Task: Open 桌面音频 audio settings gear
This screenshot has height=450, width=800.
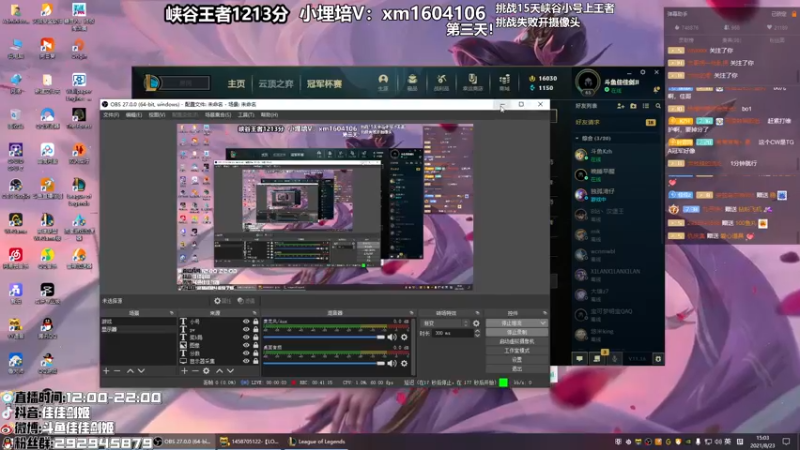Action: (x=404, y=363)
